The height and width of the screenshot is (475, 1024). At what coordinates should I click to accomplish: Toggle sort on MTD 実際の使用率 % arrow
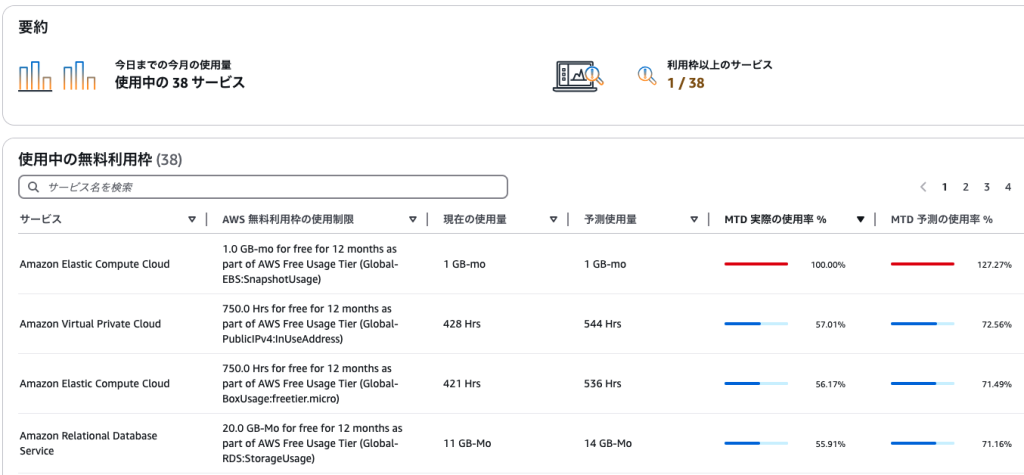[x=860, y=220]
